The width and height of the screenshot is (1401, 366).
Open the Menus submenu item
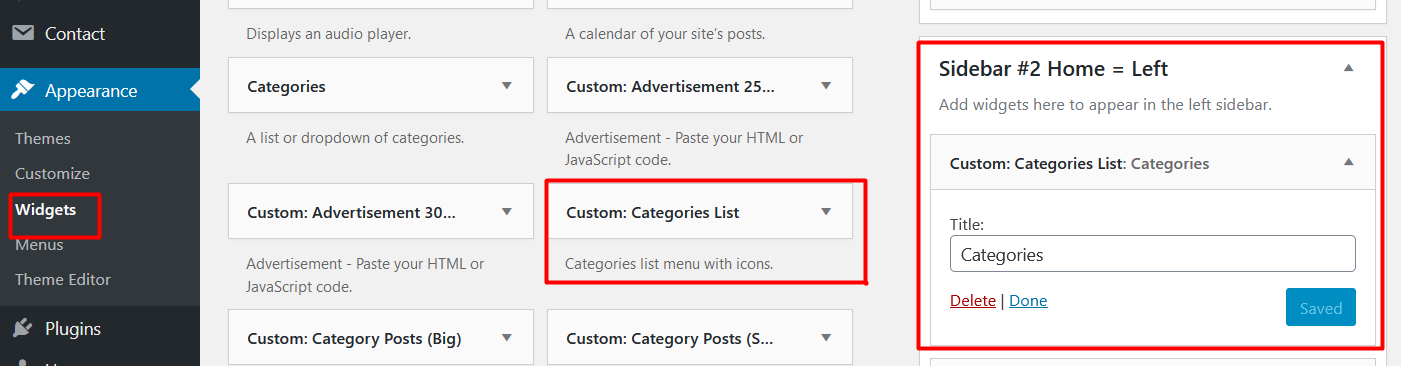click(x=39, y=244)
